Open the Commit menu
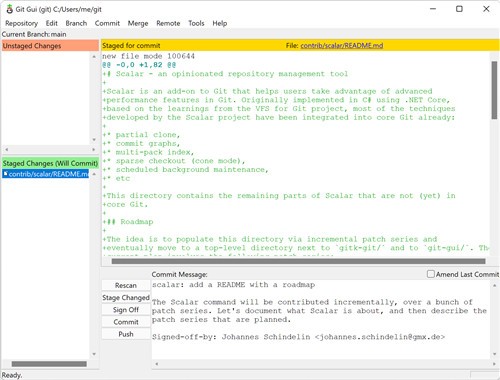 point(107,23)
